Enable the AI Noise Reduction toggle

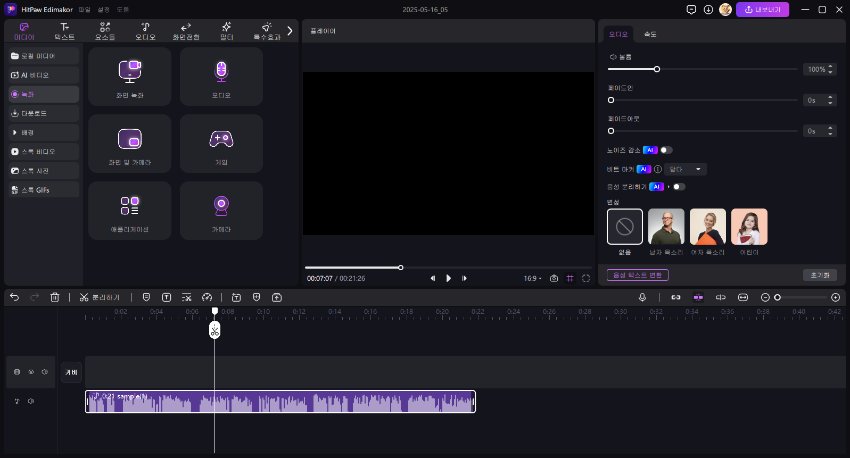coord(666,150)
